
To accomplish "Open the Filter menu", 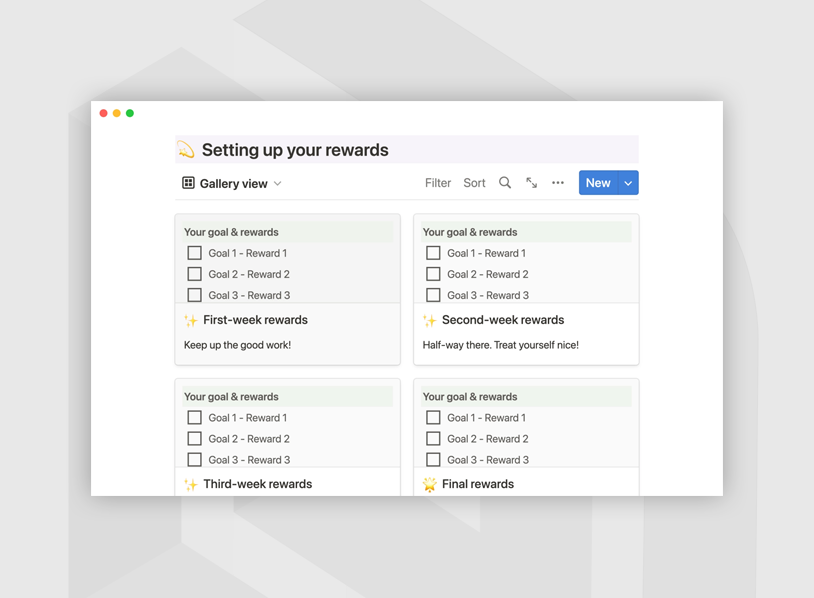I will (437, 183).
